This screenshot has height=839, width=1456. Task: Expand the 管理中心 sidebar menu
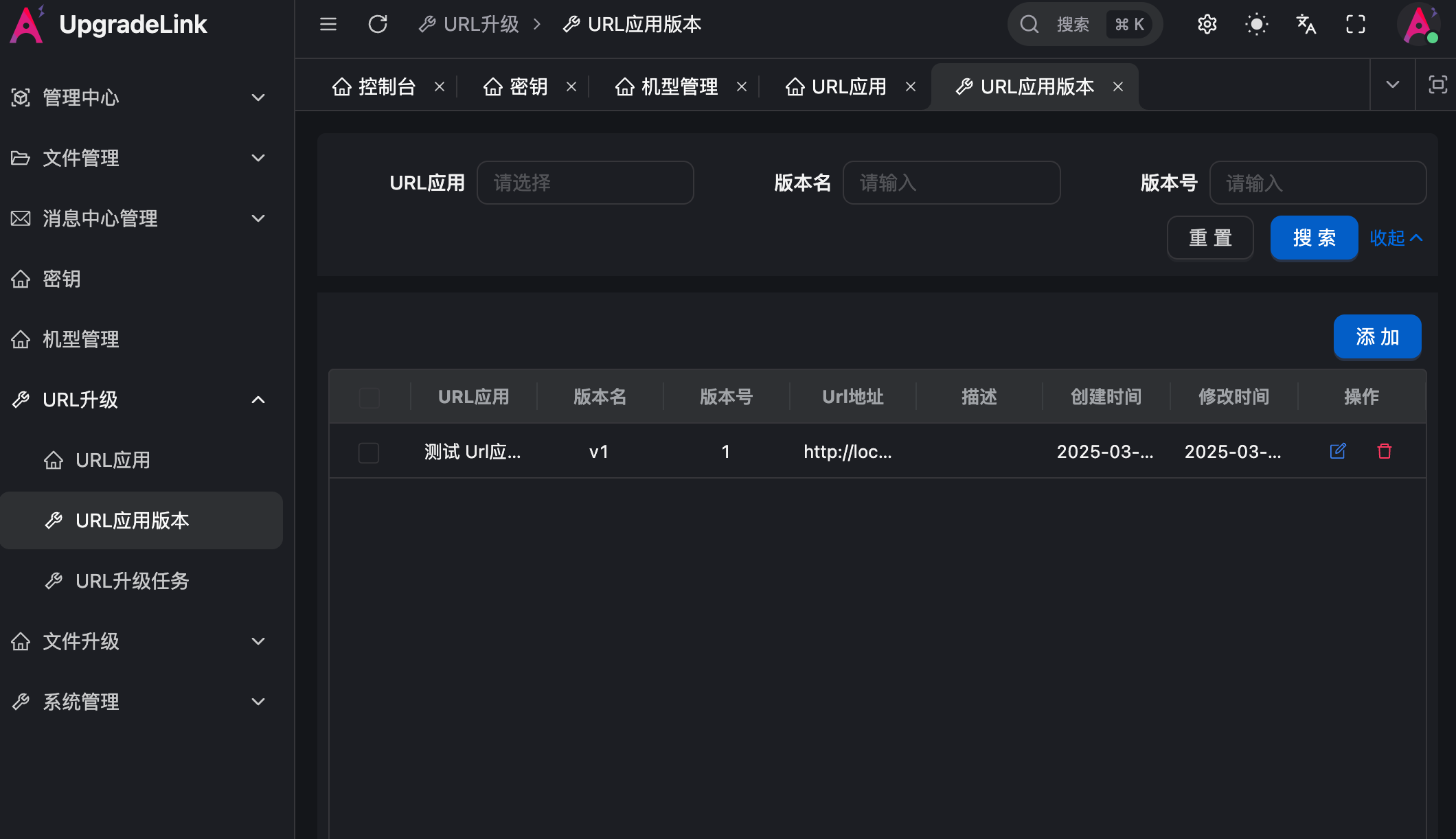[141, 97]
